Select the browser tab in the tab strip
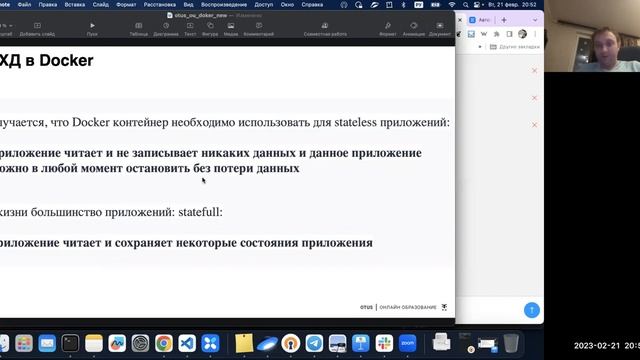The image size is (640, 360). (x=480, y=20)
